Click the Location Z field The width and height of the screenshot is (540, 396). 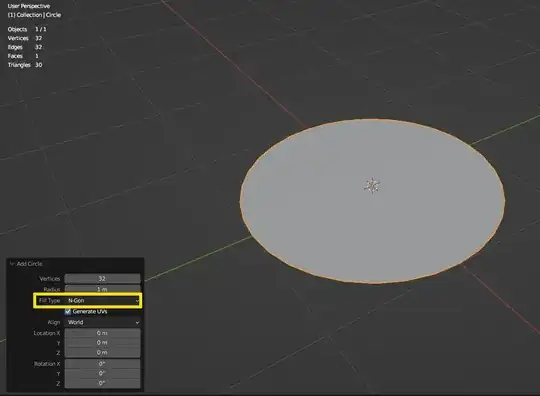pyautogui.click(x=102, y=353)
